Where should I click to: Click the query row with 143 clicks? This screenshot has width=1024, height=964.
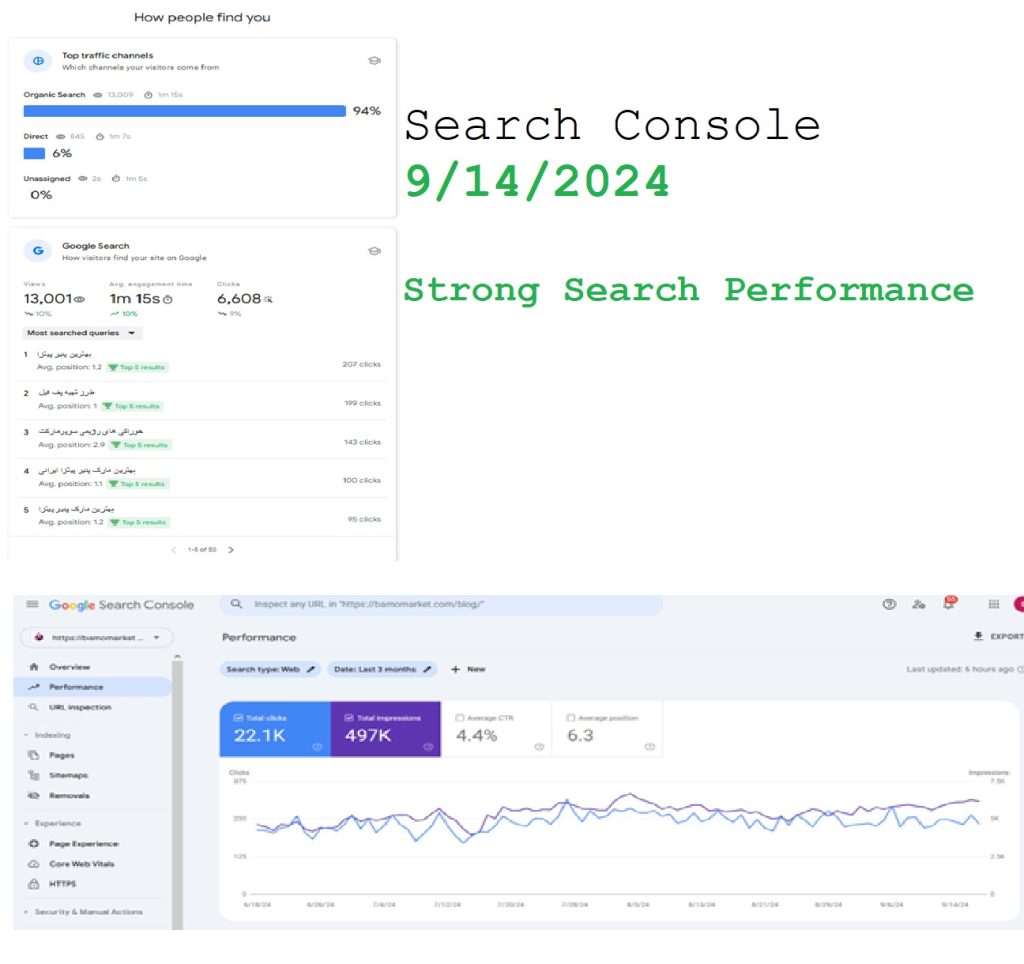tap(202, 439)
